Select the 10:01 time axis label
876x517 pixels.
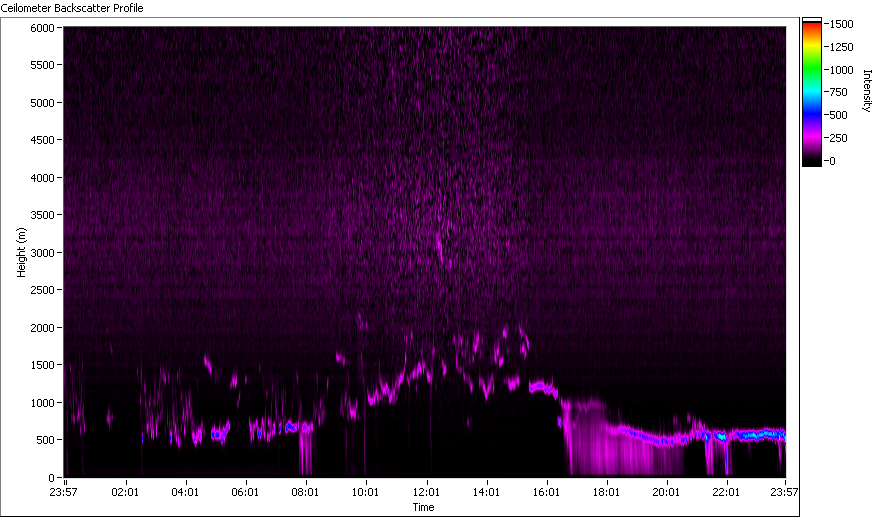pos(365,492)
